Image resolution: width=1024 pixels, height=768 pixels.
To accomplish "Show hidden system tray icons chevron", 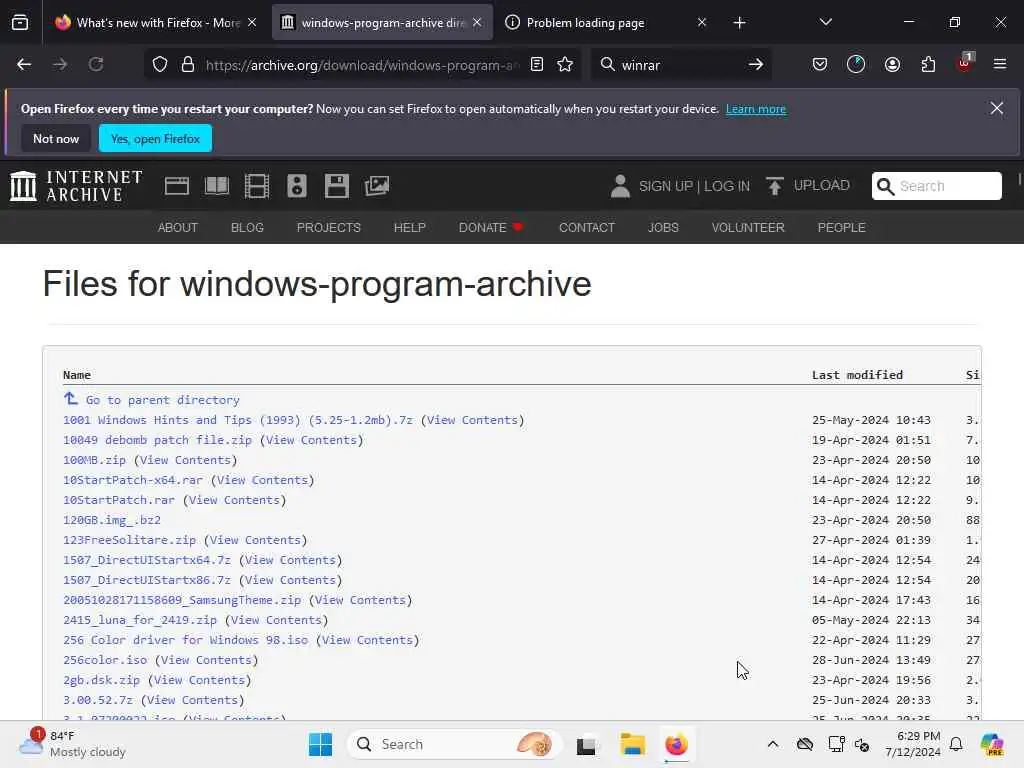I will [x=773, y=744].
